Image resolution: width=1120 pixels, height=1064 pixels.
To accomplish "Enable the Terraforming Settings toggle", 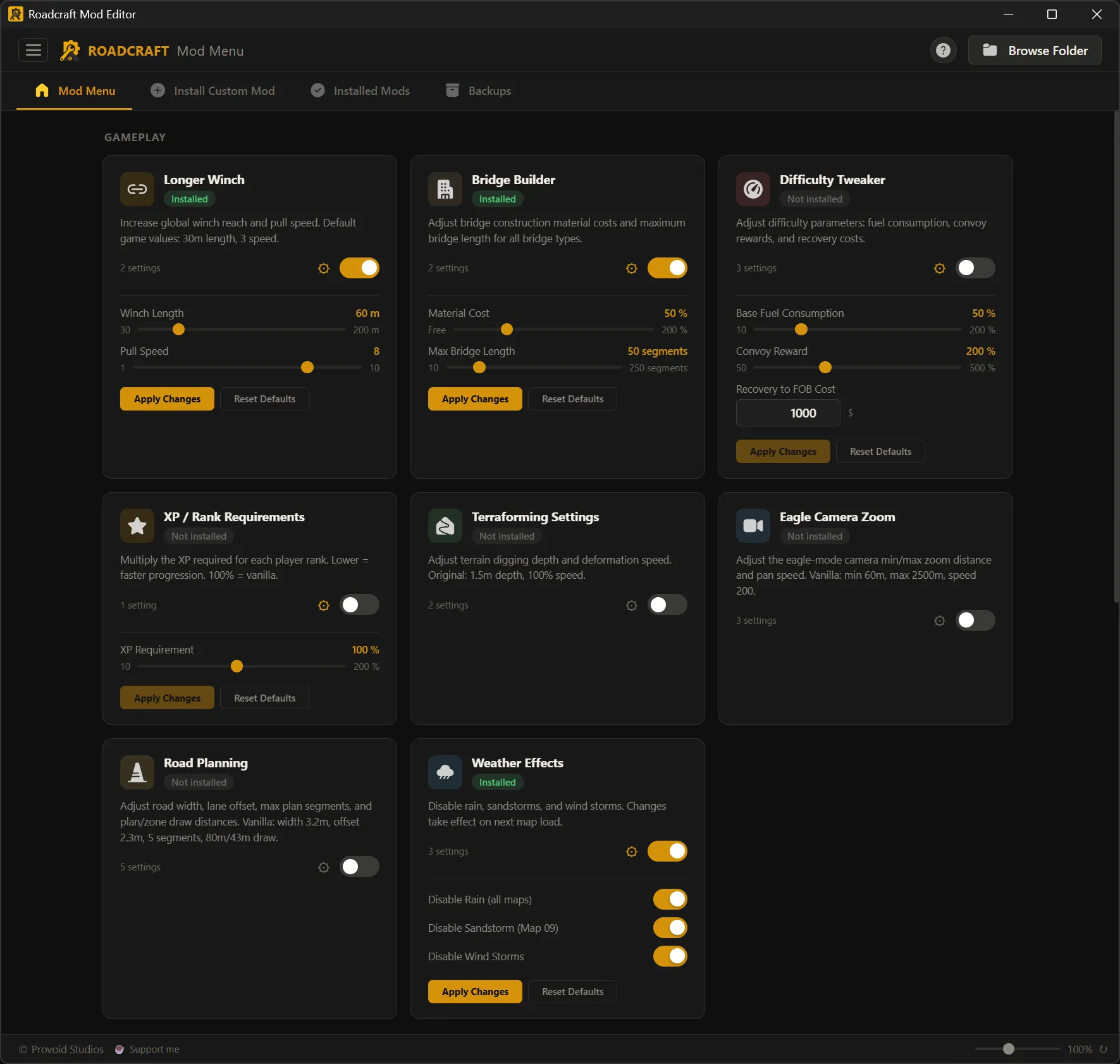I will 667,605.
